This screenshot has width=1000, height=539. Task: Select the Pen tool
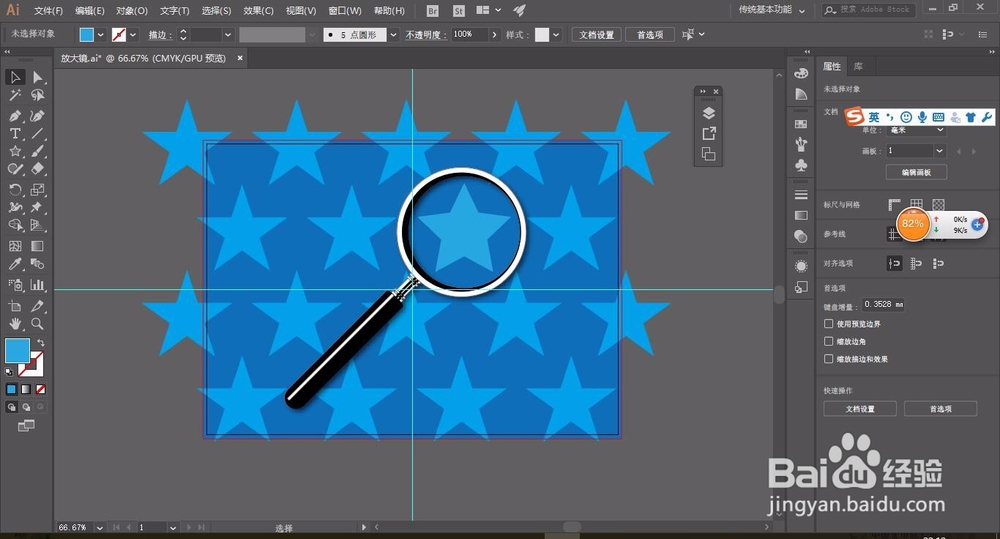[x=15, y=116]
